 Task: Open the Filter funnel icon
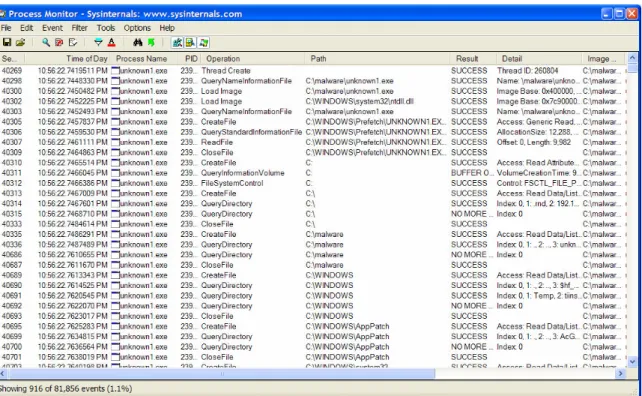coord(98,42)
